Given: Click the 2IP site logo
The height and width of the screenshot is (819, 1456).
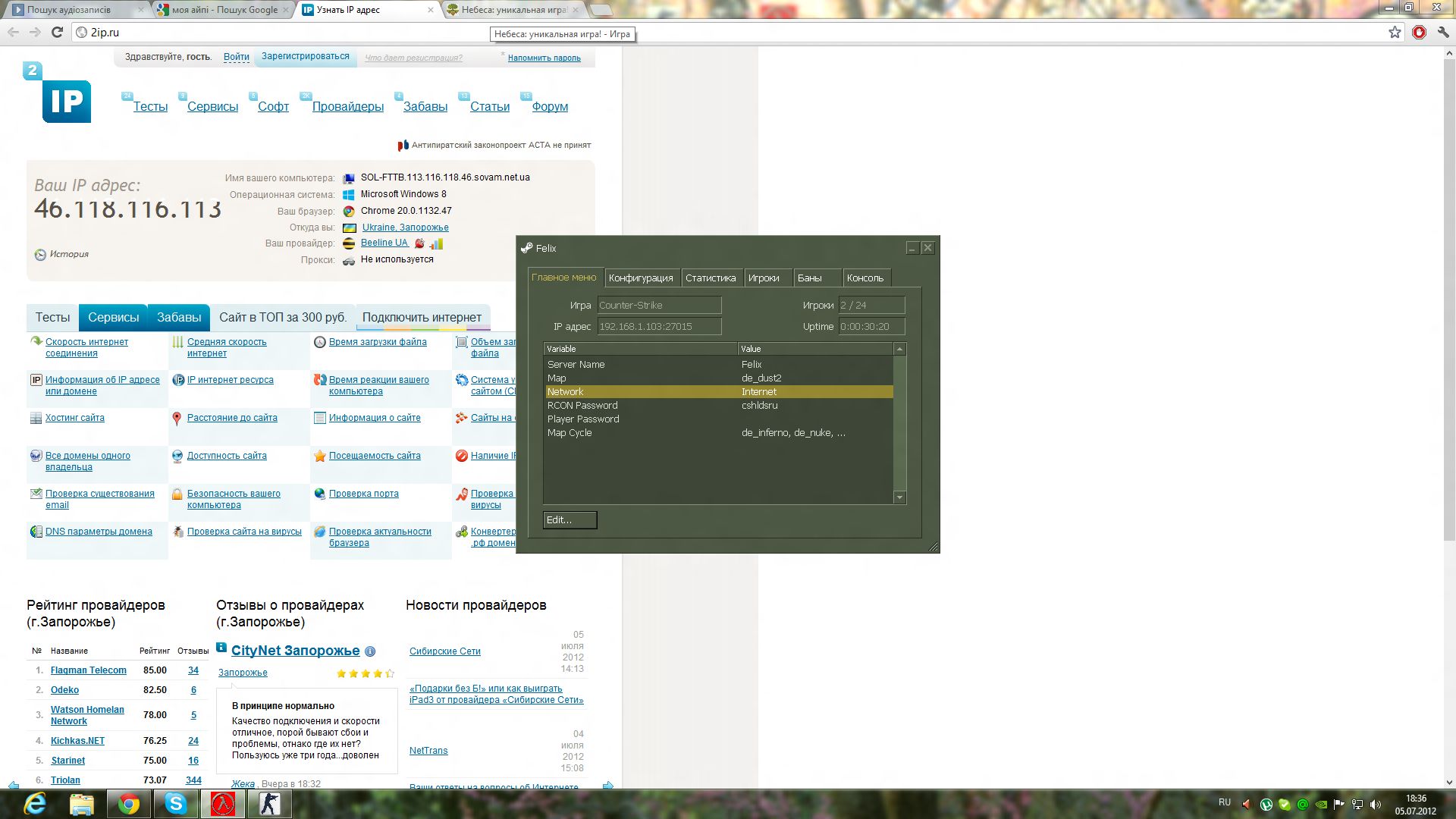Looking at the screenshot, I should coord(58,93).
